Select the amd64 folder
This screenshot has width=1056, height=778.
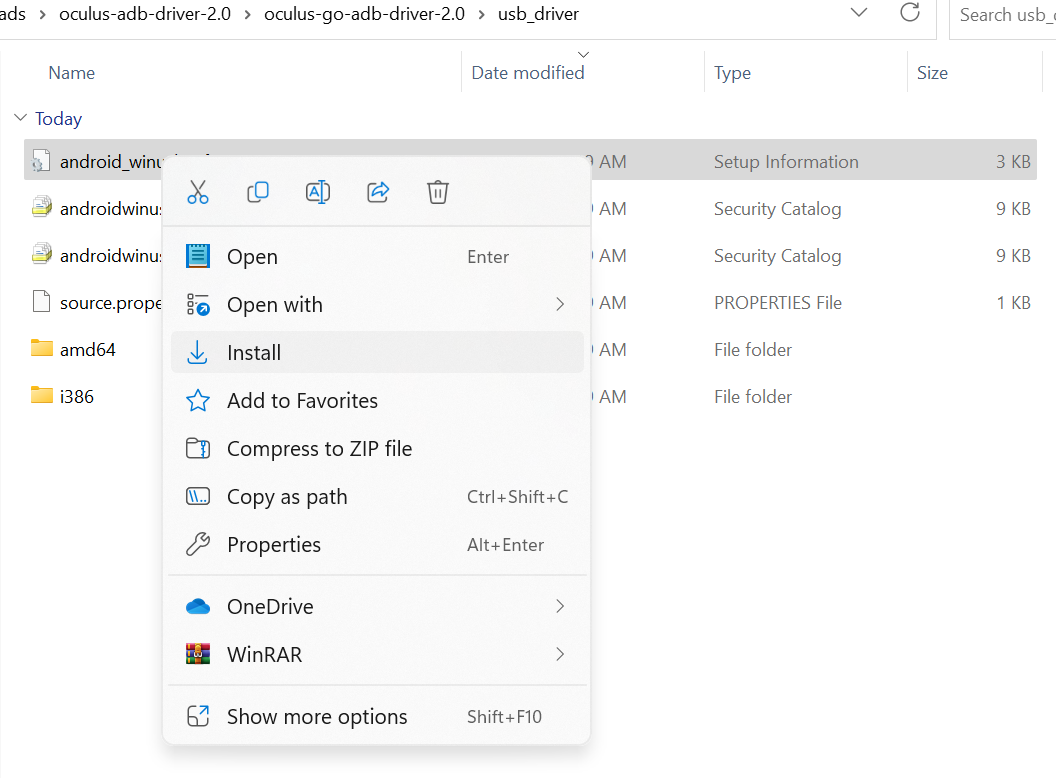(x=87, y=350)
